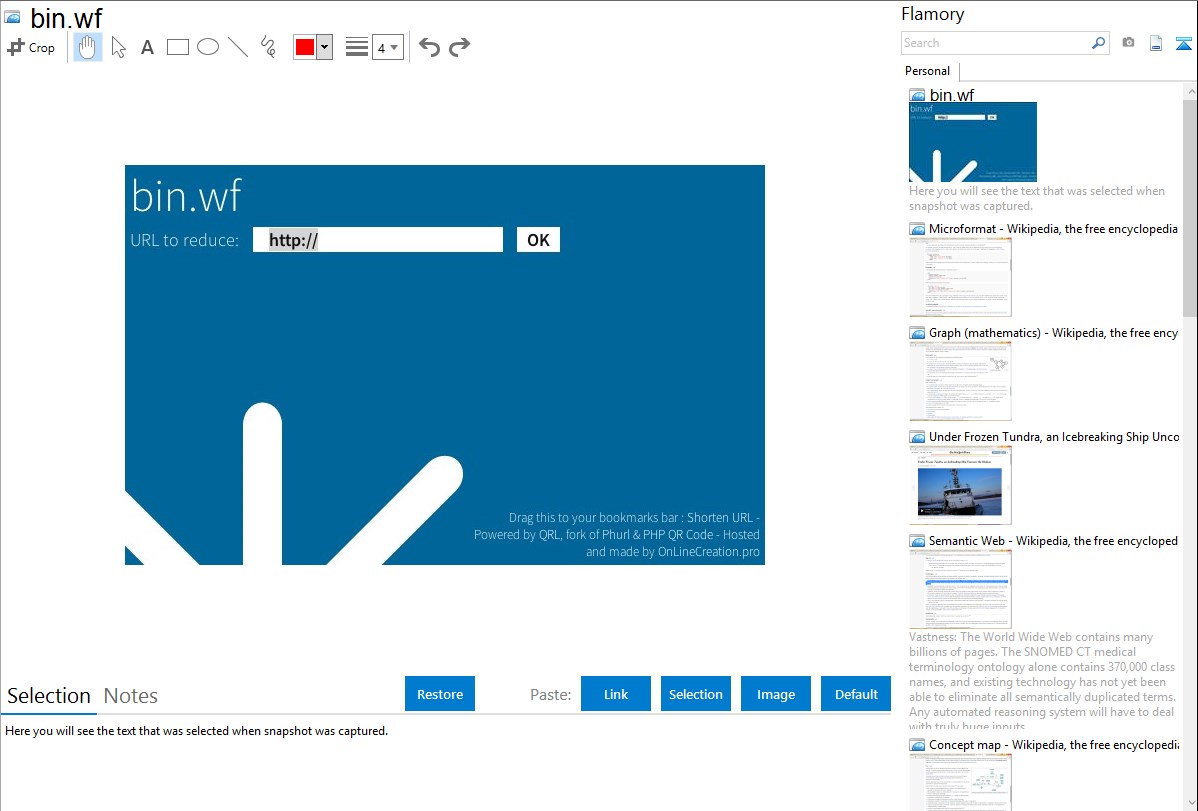Click the Semantic Web title text
This screenshot has height=811, width=1198.
[x=1053, y=540]
